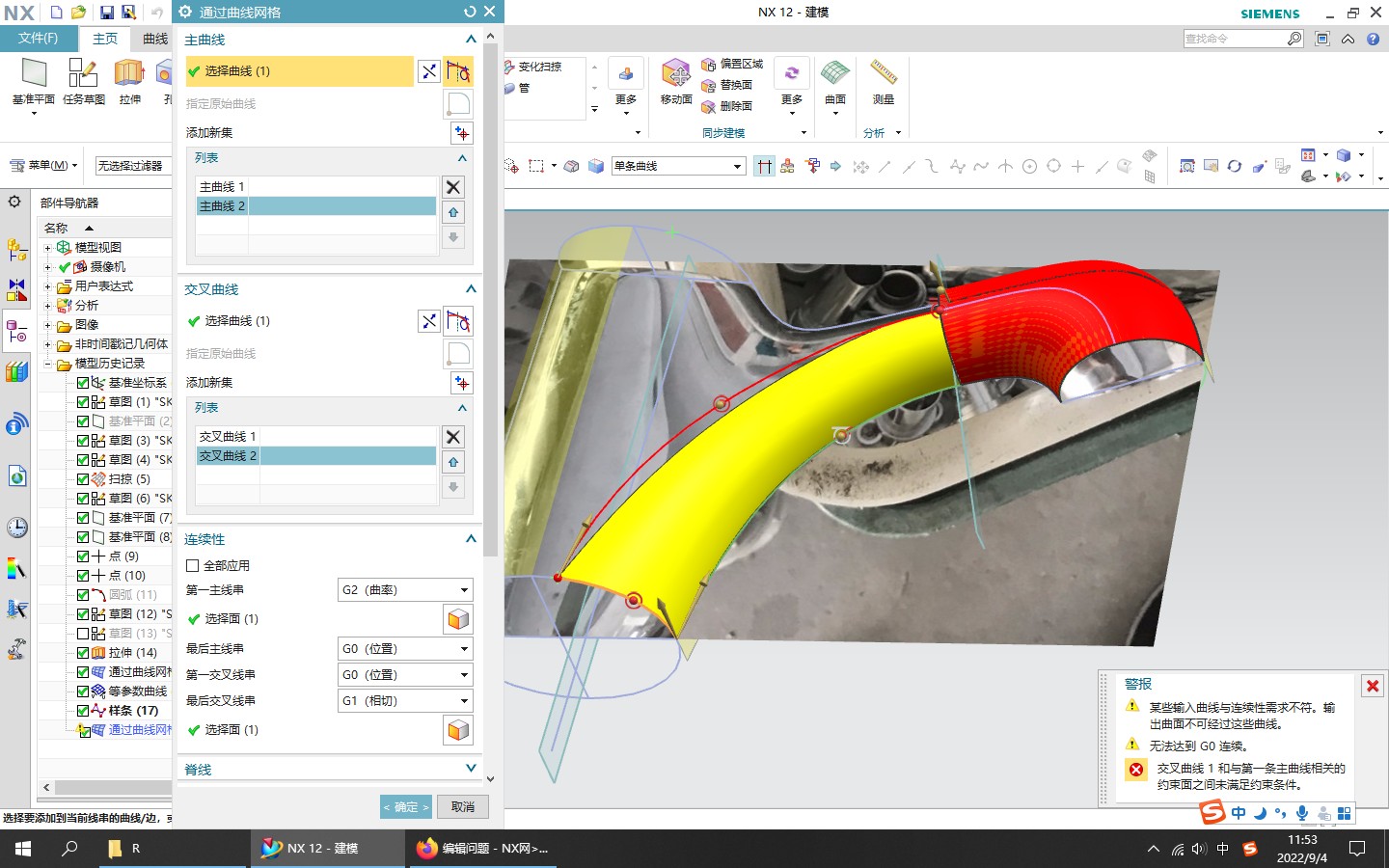Open the selection filter box

point(134,166)
